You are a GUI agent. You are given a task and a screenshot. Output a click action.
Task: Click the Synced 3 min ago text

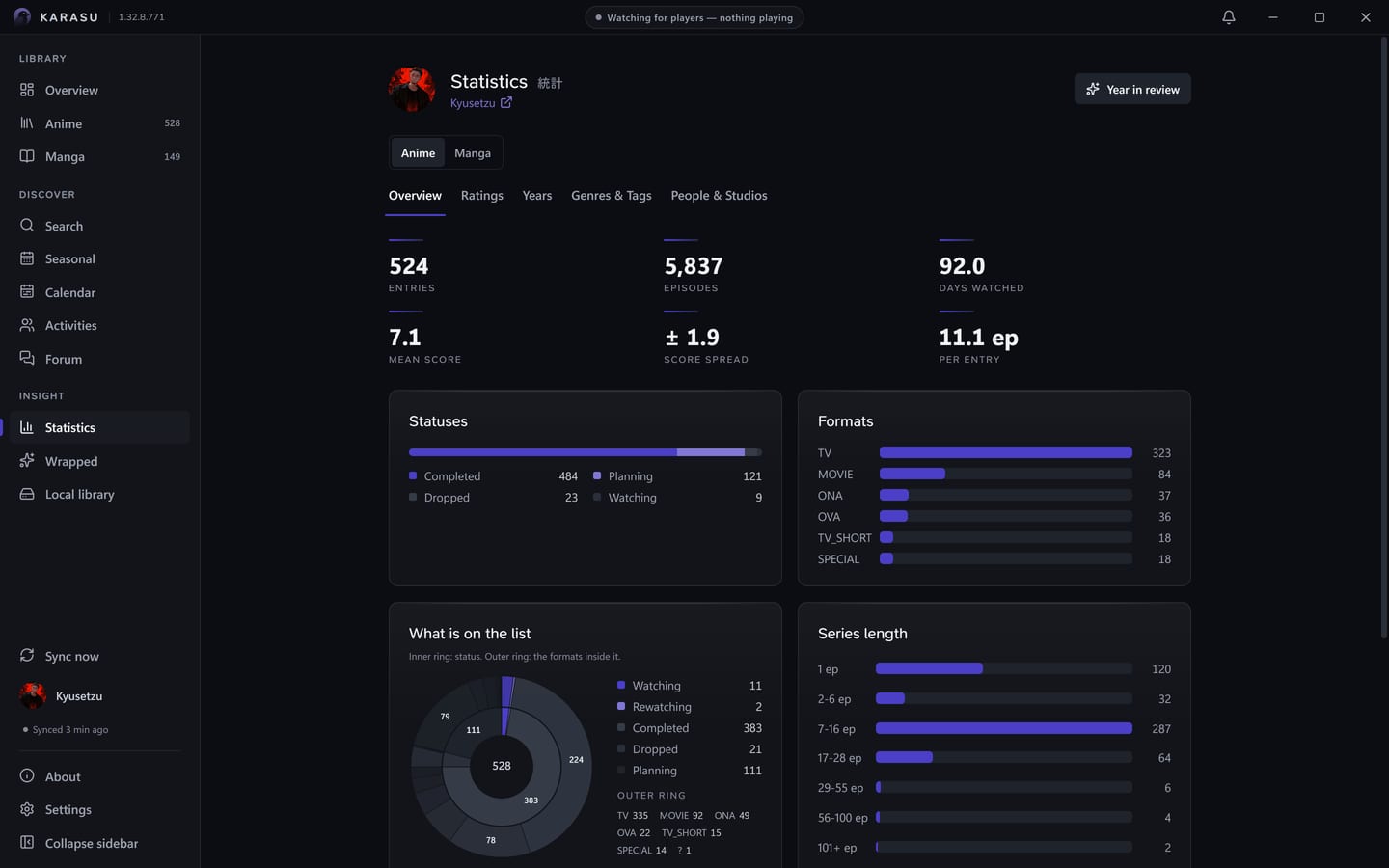[x=70, y=730]
